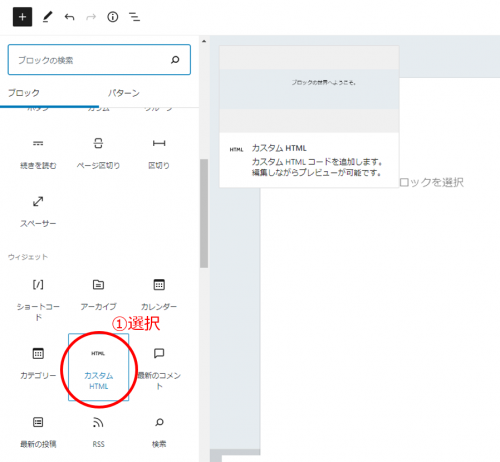500x462 pixels.
Task: Toggle the block inserter plus button
Action: click(x=22, y=17)
